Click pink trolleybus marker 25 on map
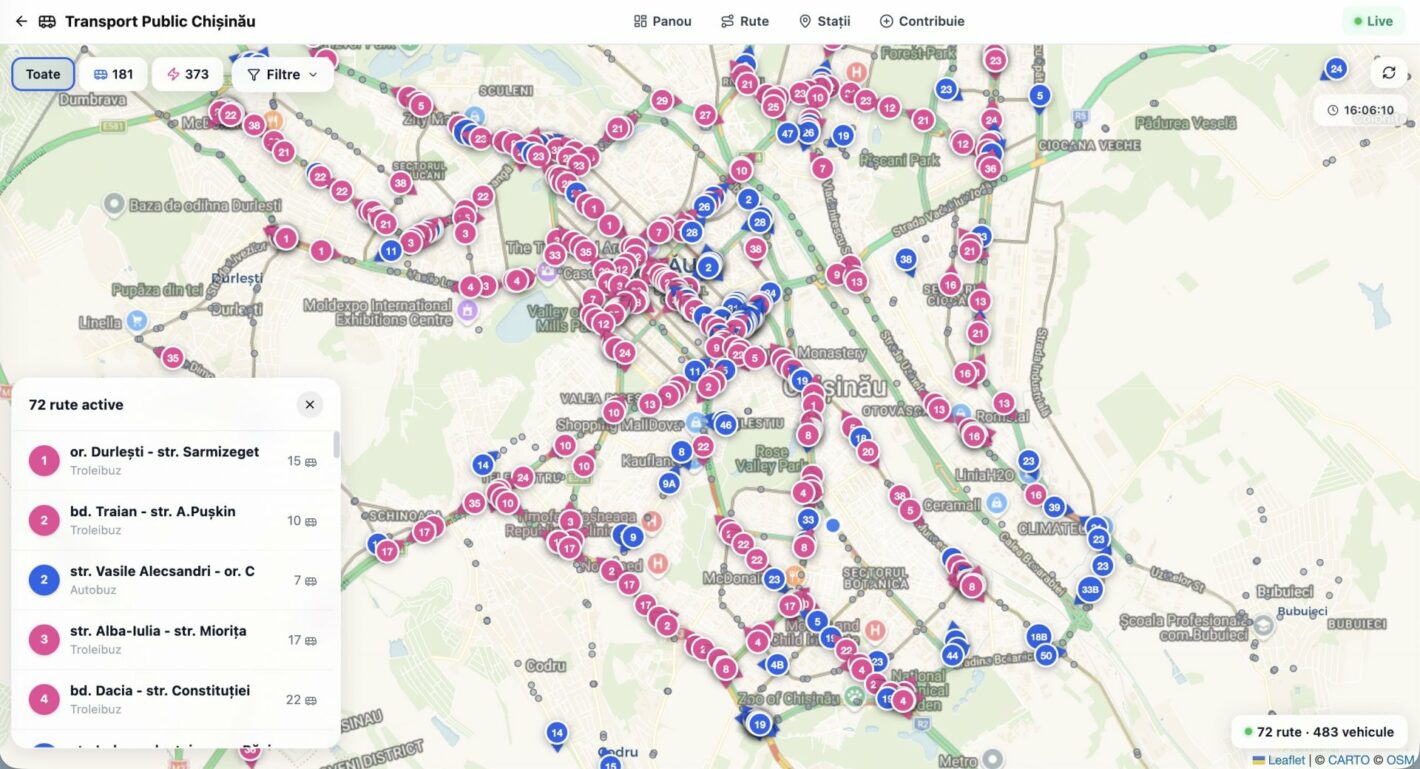Viewport: 1420px width, 769px height. pyautogui.click(x=772, y=105)
